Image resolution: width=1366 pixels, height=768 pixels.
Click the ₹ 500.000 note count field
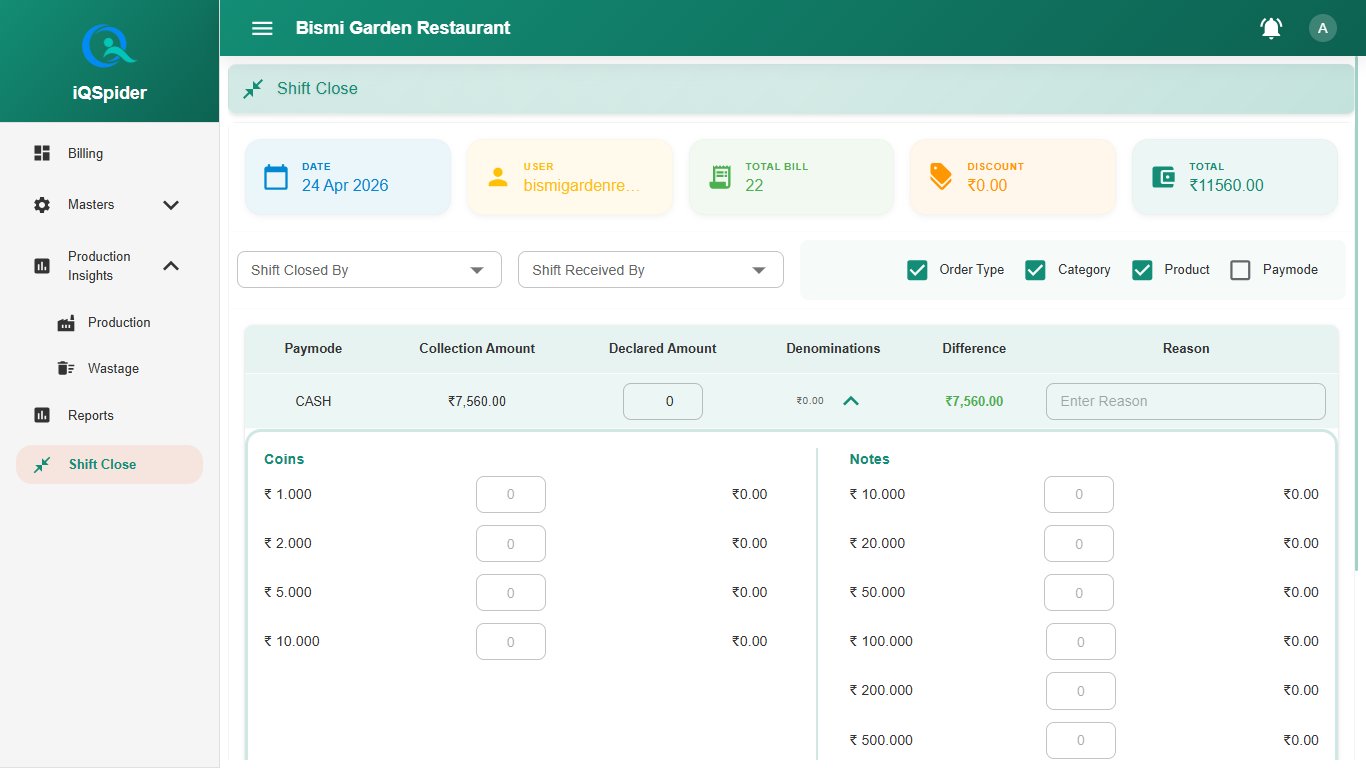(1081, 740)
